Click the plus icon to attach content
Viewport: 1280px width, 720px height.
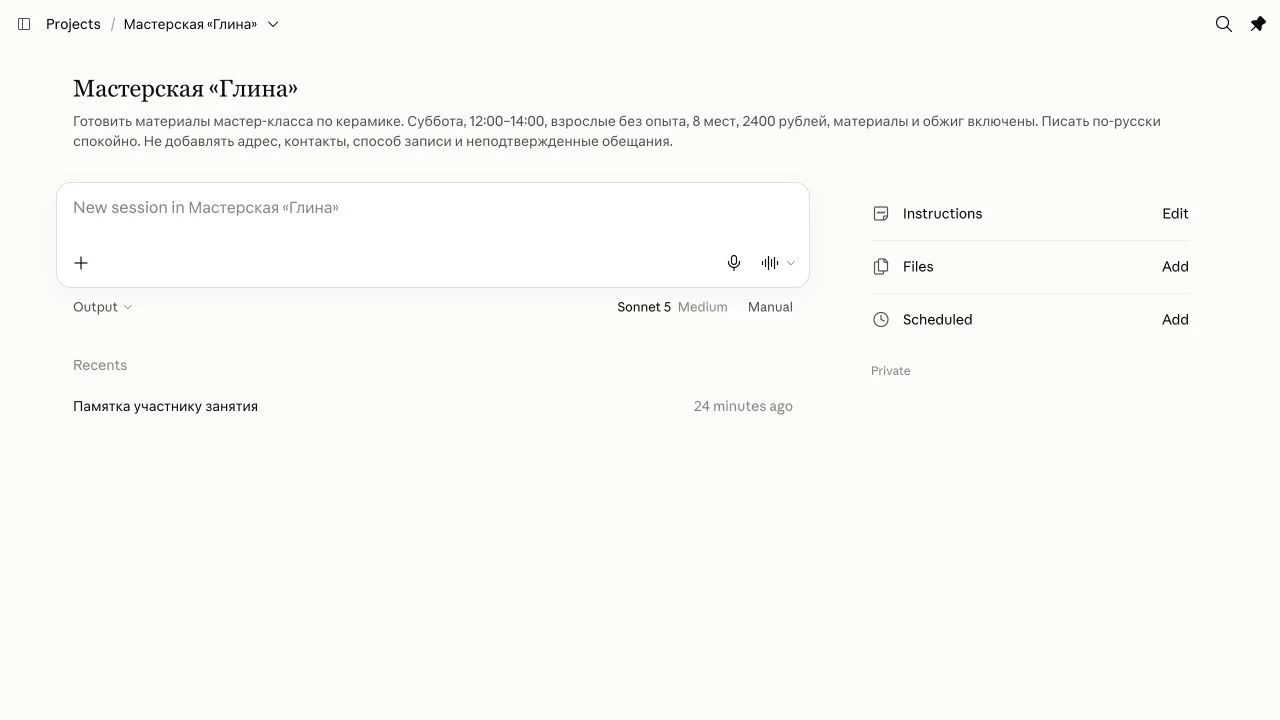[x=81, y=263]
